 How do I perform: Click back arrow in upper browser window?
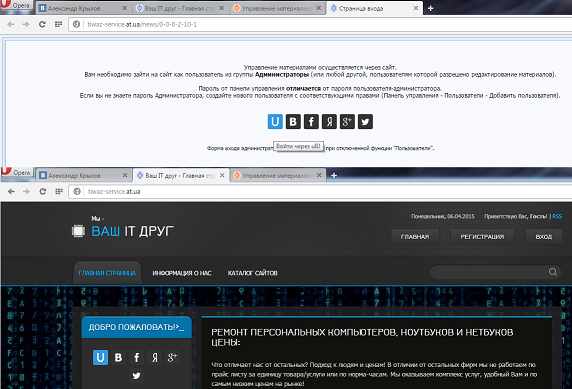[x=11, y=24]
